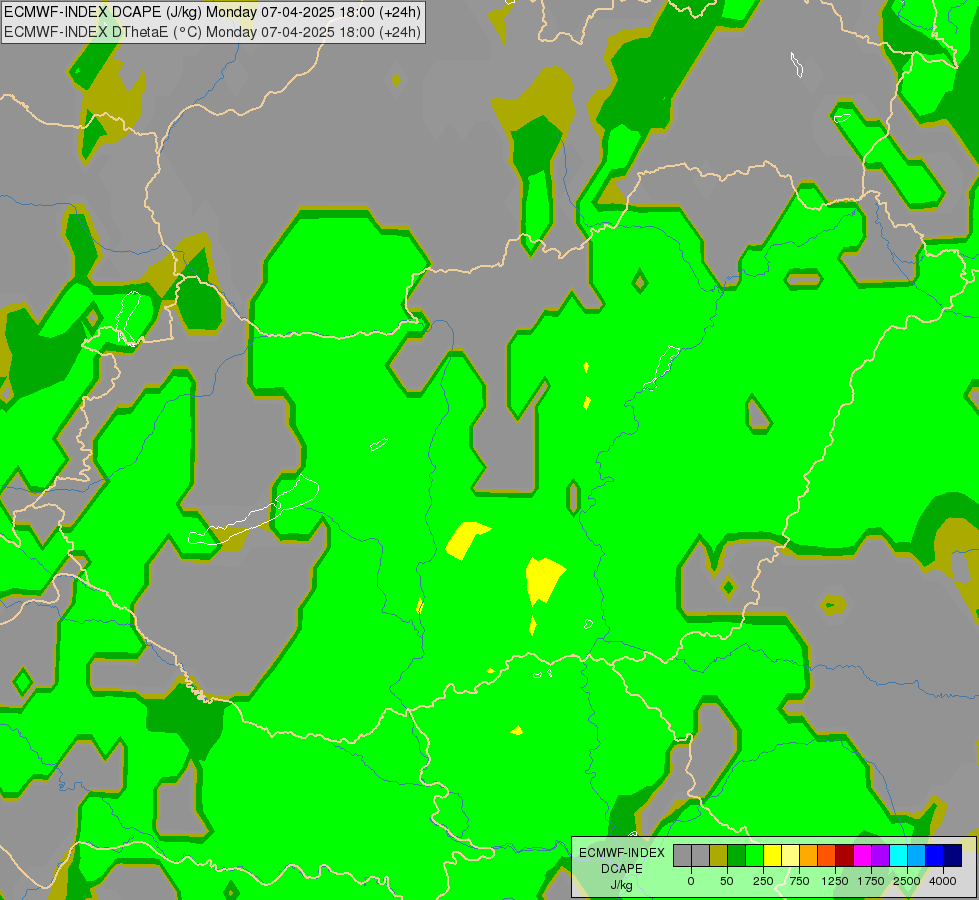The height and width of the screenshot is (900, 979).
Task: Click the legend value 0
Action: point(691,881)
